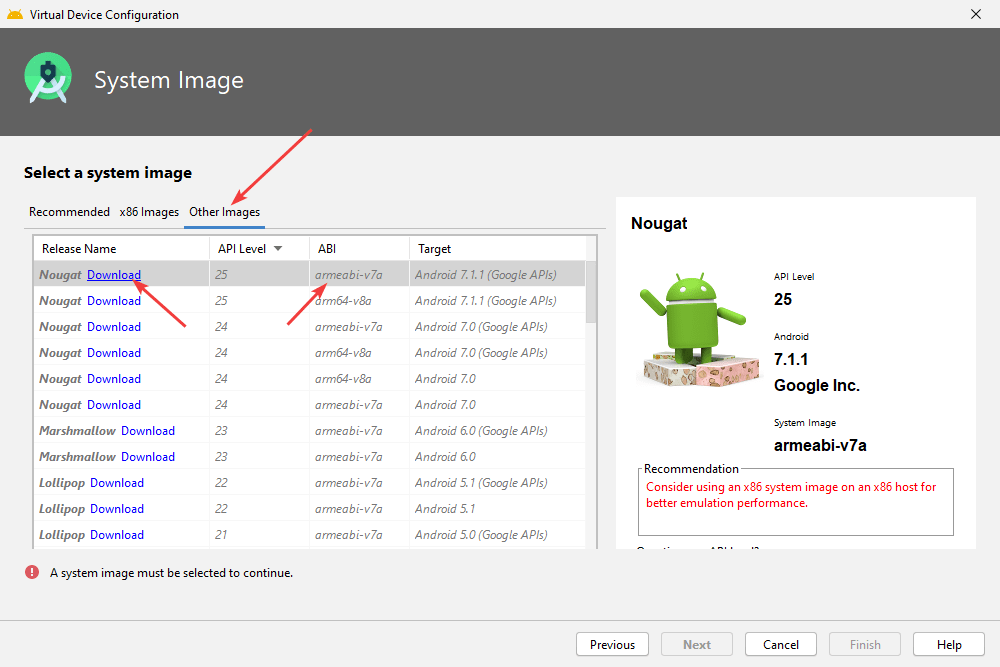Click the ABI column header

coord(327,249)
